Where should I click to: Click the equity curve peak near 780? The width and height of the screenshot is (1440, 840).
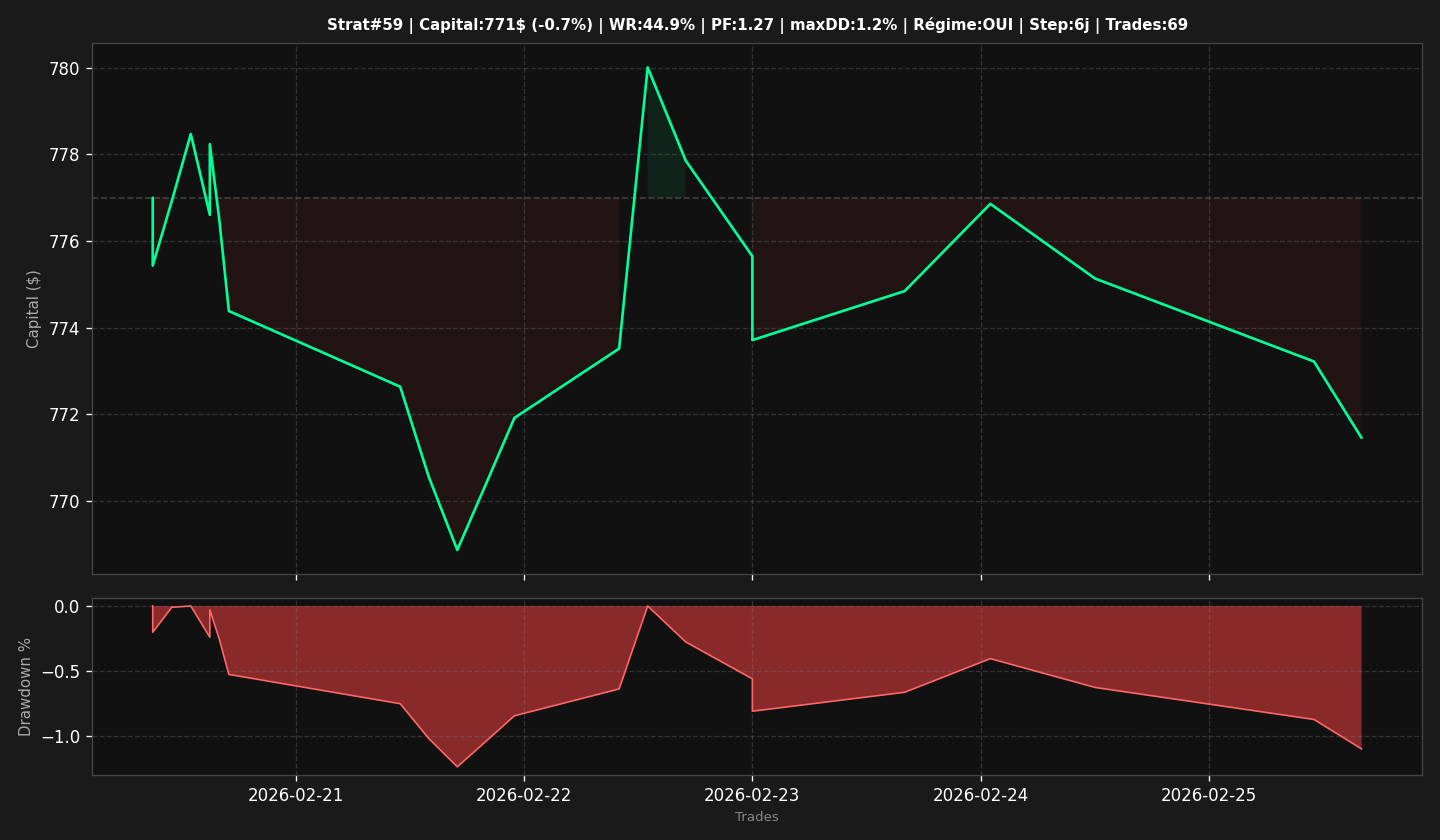(x=647, y=68)
